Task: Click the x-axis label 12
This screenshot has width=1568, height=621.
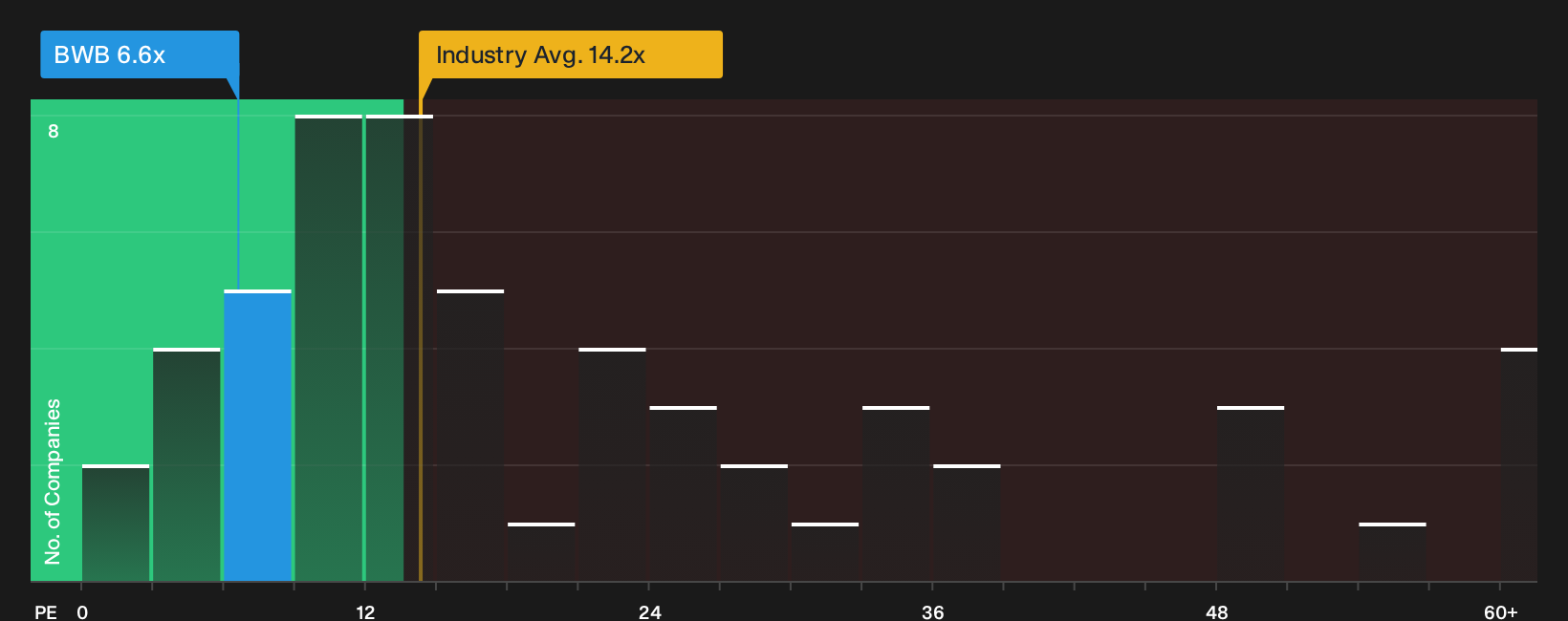Action: point(365,611)
